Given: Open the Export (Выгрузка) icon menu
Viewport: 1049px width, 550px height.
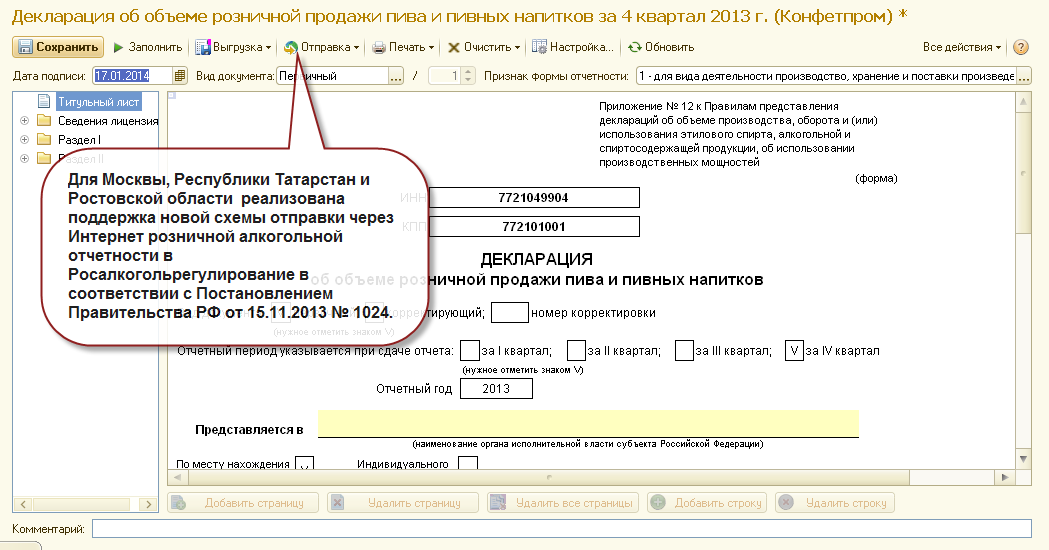Looking at the screenshot, I should [x=203, y=48].
